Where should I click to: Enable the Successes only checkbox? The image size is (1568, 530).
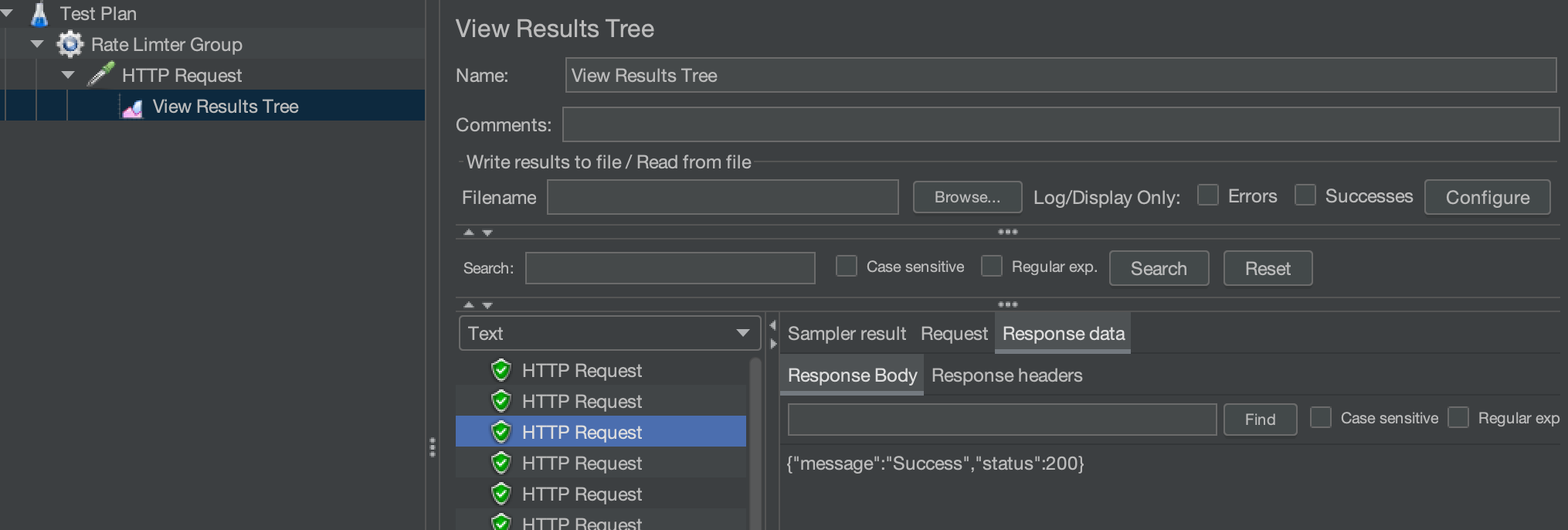[x=1305, y=195]
